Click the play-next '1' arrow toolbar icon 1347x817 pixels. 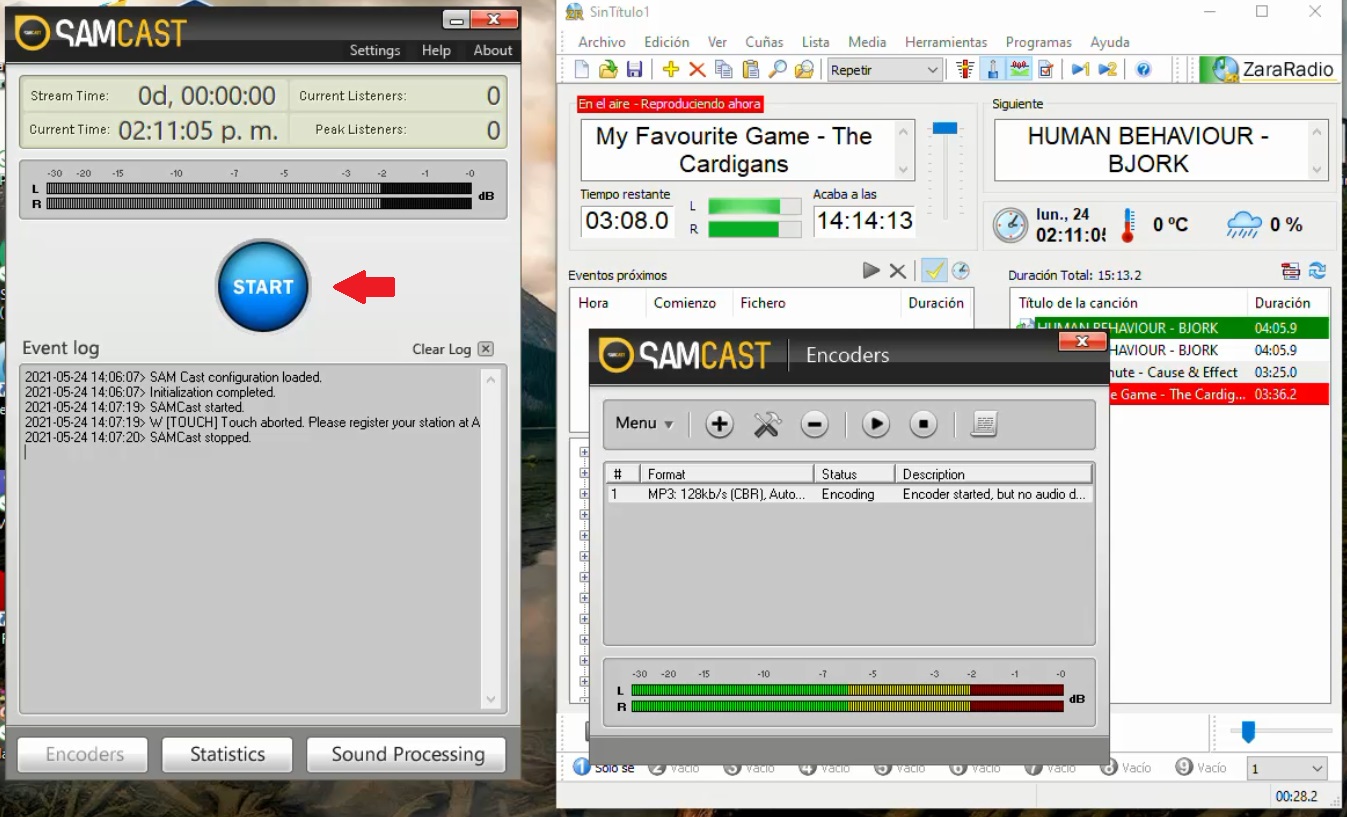coord(1080,69)
